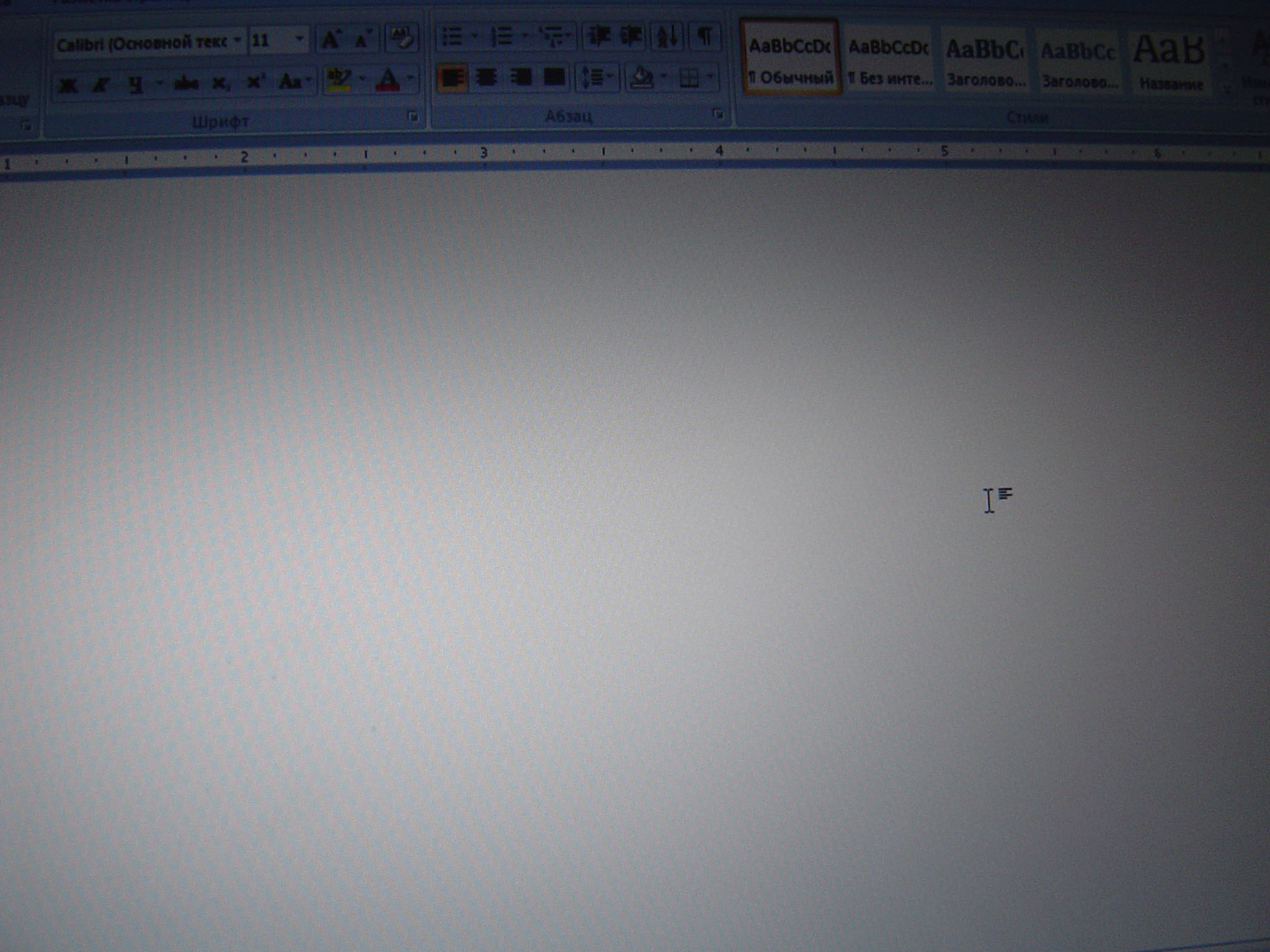Viewport: 1270px width, 952px height.
Task: Click the Sort A-Z icon
Action: (x=667, y=37)
